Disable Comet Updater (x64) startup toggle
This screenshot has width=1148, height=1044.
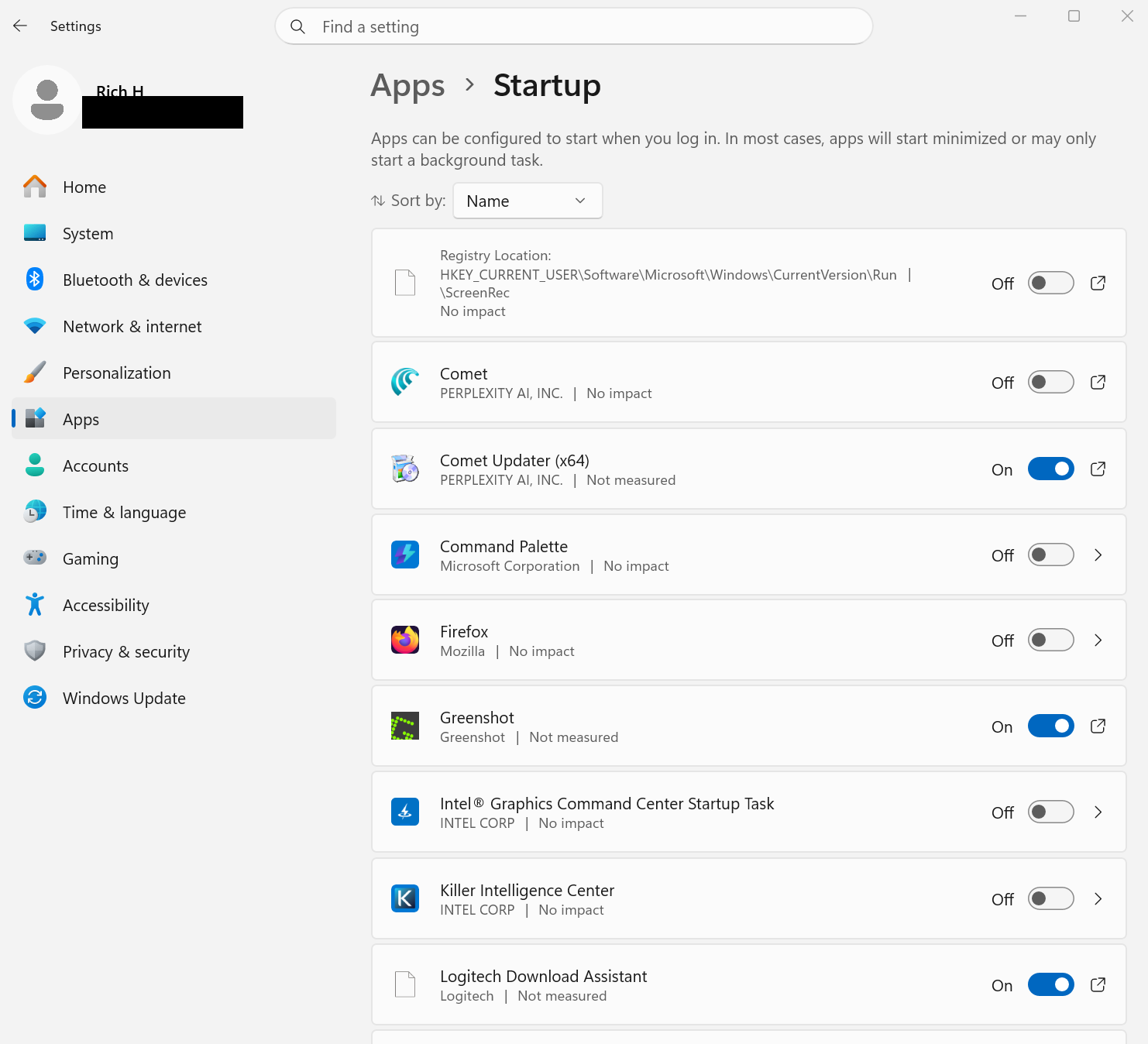click(x=1051, y=469)
